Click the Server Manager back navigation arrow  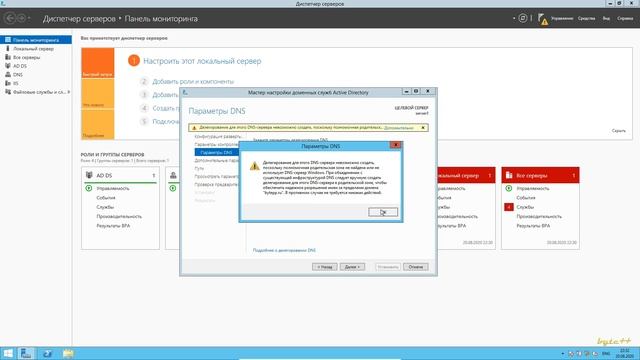(x=10, y=18)
